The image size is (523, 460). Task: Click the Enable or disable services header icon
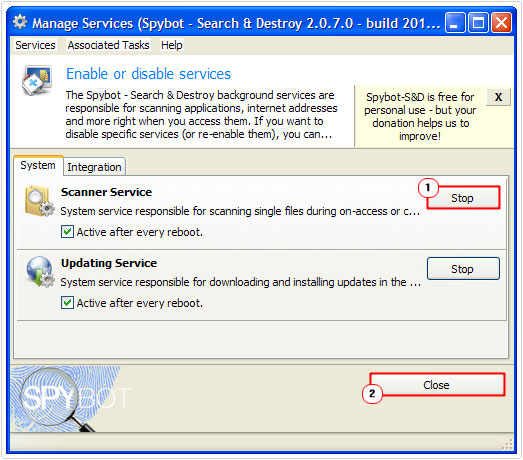pyautogui.click(x=37, y=80)
